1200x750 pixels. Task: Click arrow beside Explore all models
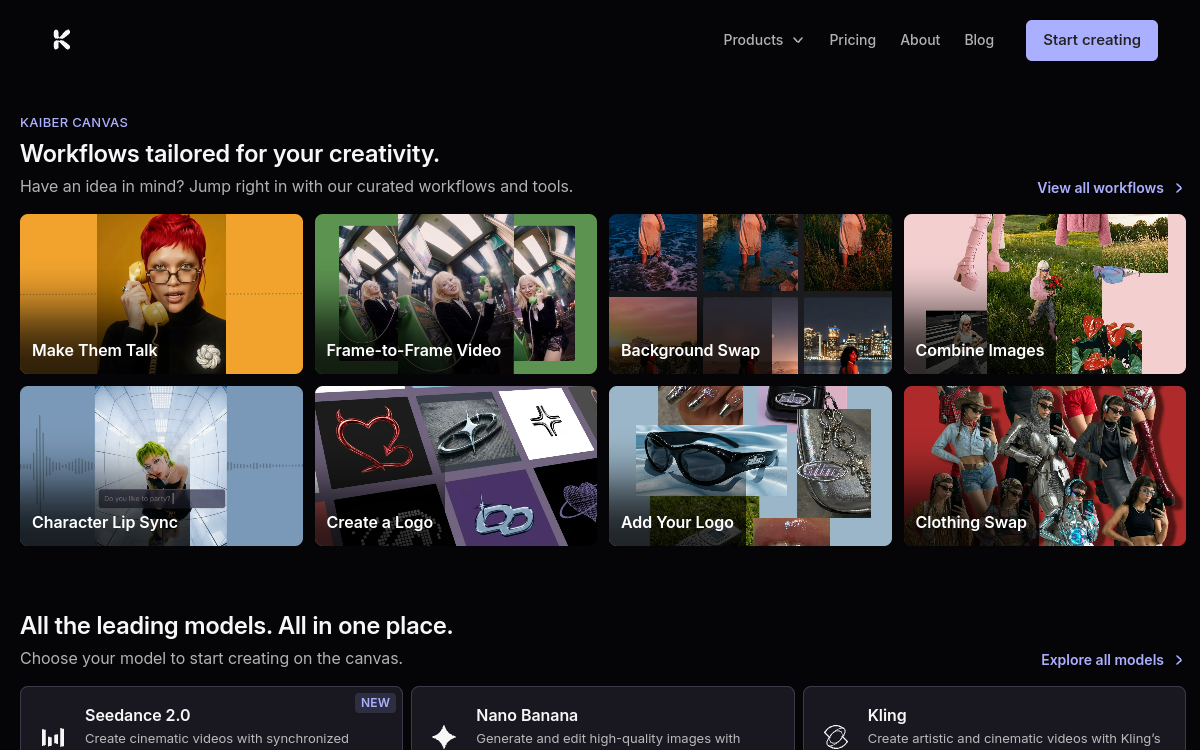(x=1179, y=660)
